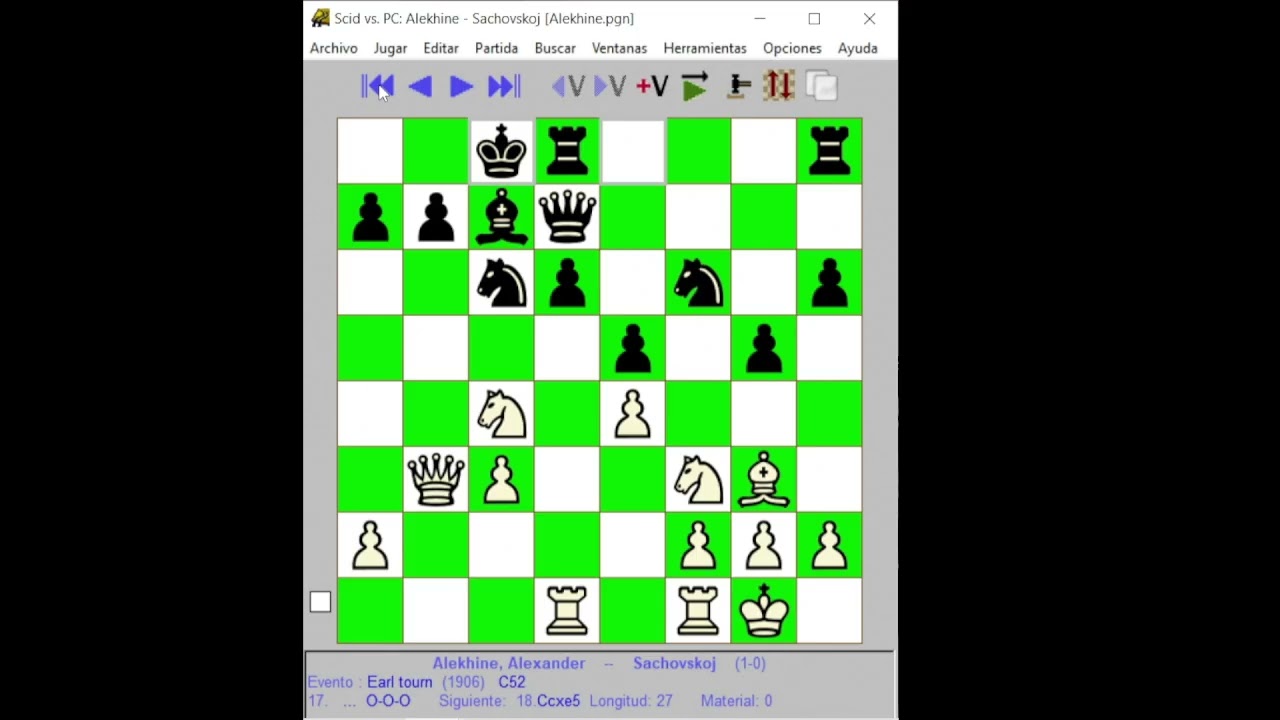Viewport: 1280px width, 720px height.
Task: Click the enter variation icon
Action: tap(610, 87)
